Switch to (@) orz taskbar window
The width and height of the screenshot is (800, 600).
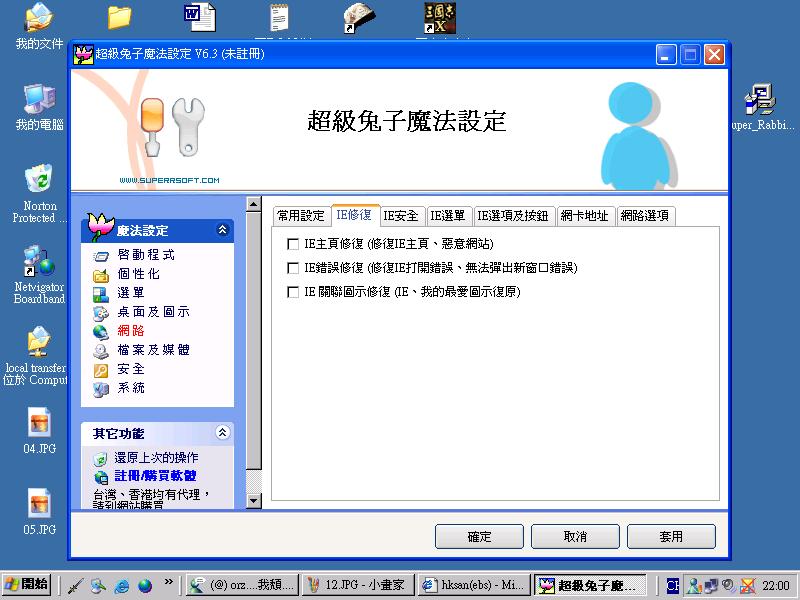242,585
